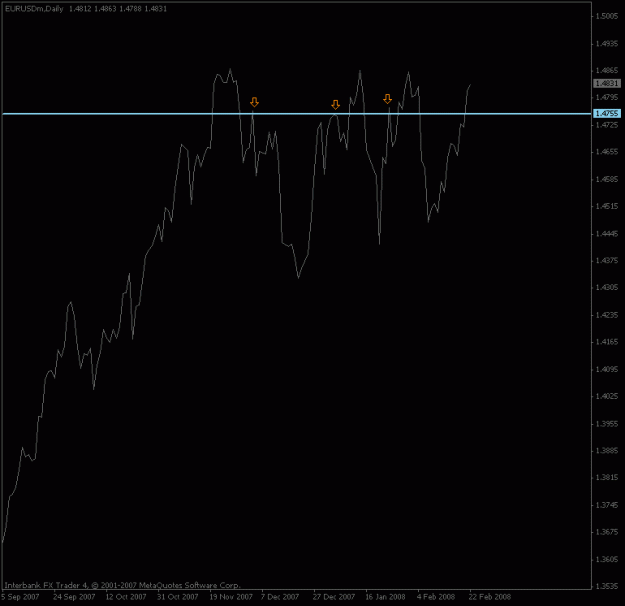The width and height of the screenshot is (625, 606).
Task: Click the 1.5005 price scale label
Action: [x=607, y=16]
